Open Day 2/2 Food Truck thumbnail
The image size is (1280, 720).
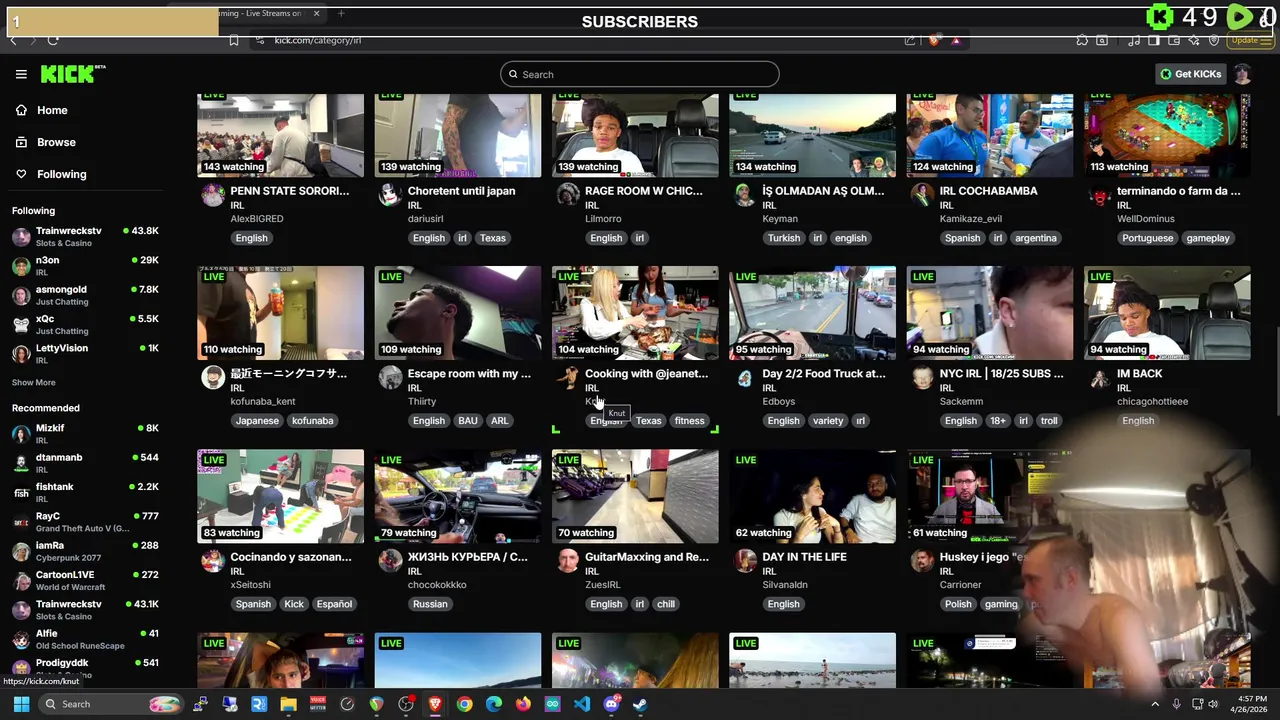click(812, 313)
